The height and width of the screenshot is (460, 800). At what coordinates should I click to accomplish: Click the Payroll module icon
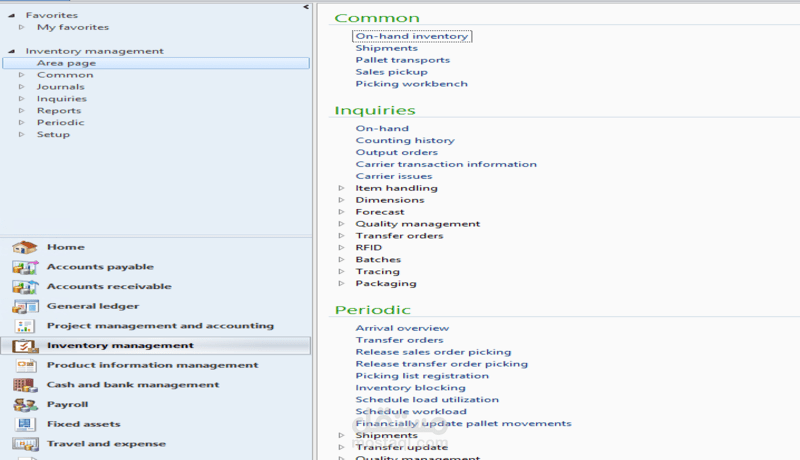(25, 405)
